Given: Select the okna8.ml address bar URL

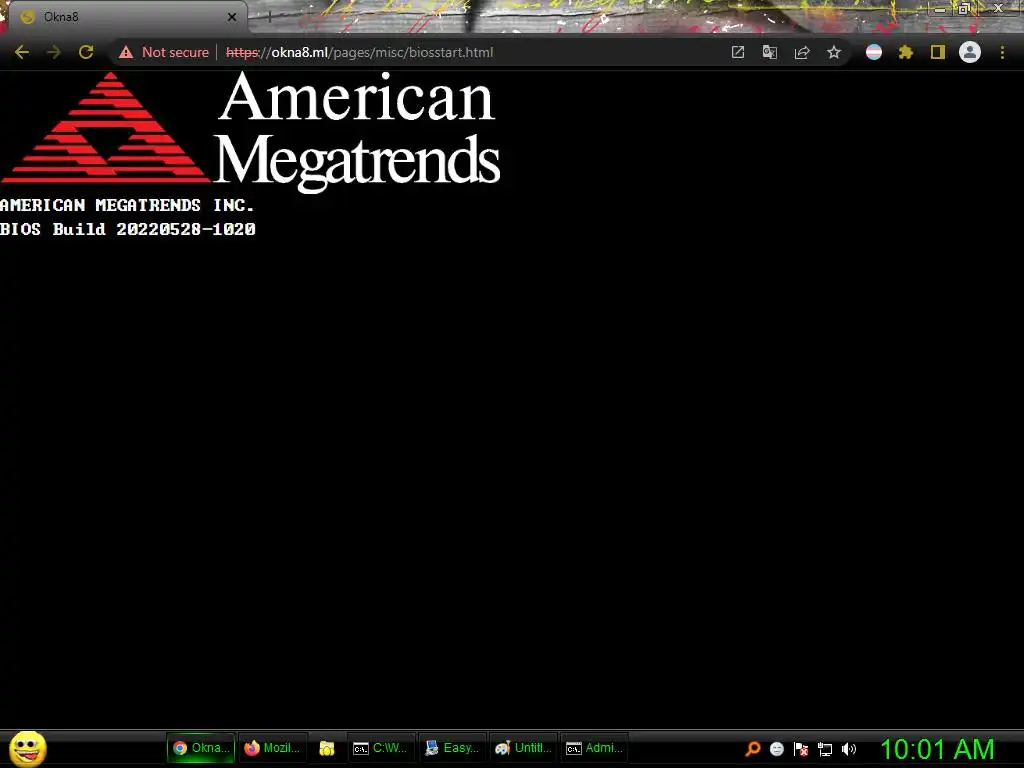Looking at the screenshot, I should coord(359,52).
